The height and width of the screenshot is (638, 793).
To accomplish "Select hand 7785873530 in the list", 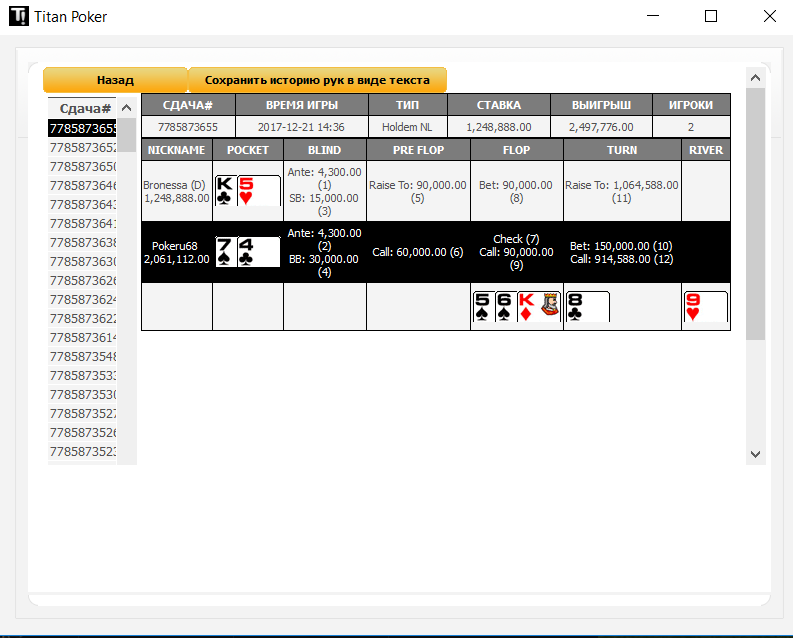I will pos(82,395).
